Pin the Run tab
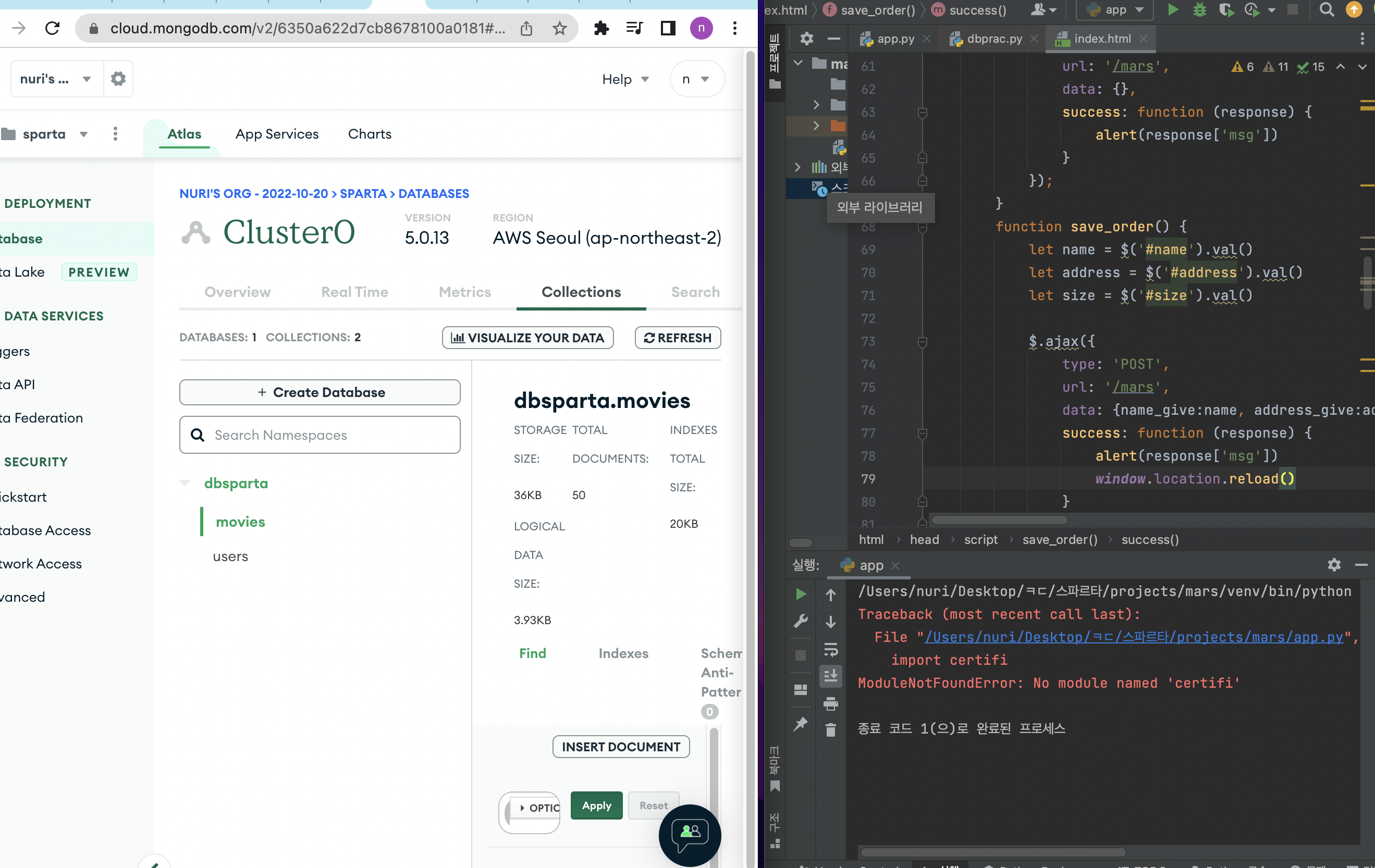Viewport: 1375px width, 868px height. click(x=801, y=724)
